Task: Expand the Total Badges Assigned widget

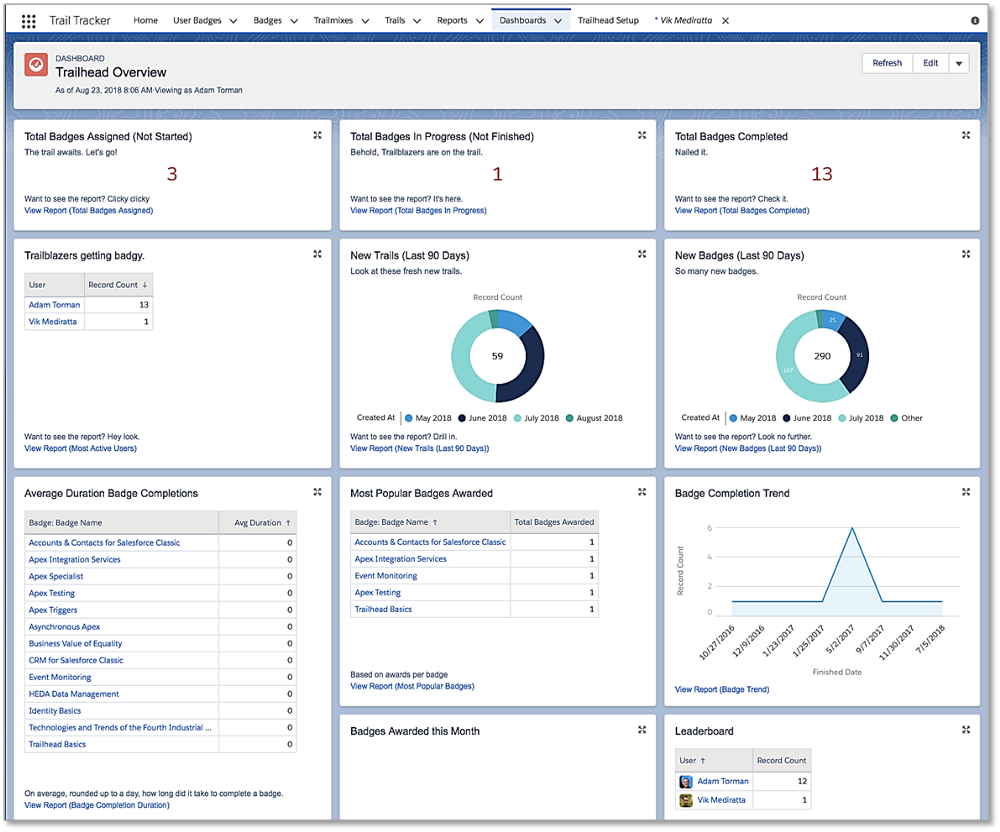Action: pos(318,135)
